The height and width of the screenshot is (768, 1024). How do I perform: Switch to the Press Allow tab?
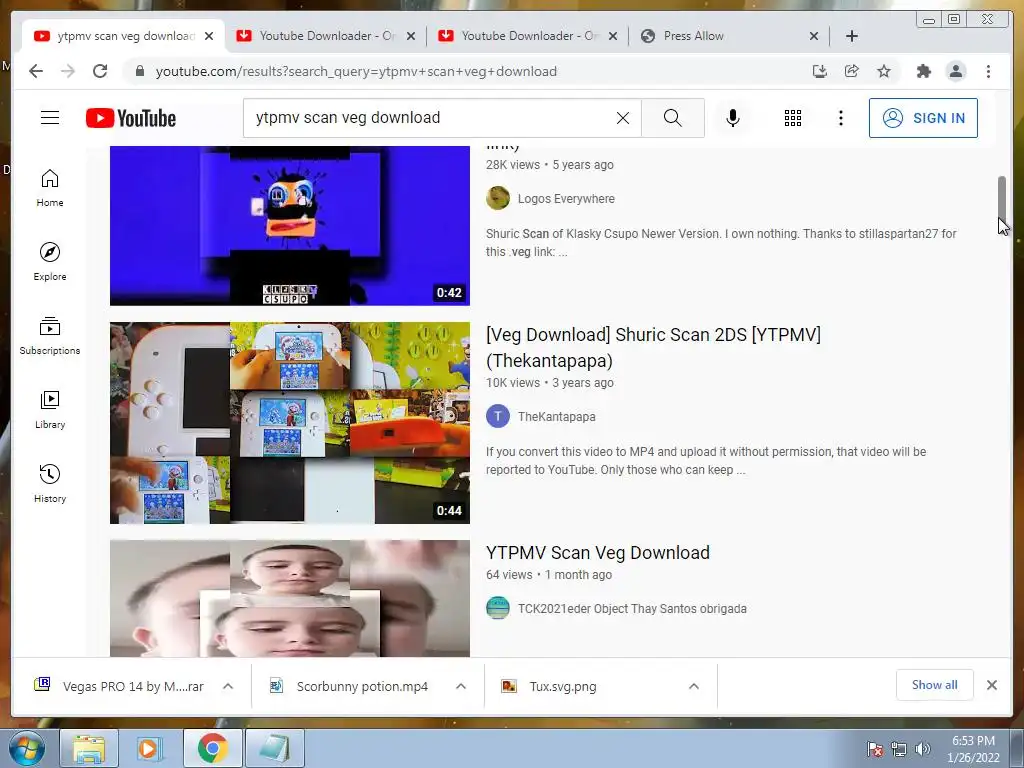click(728, 36)
